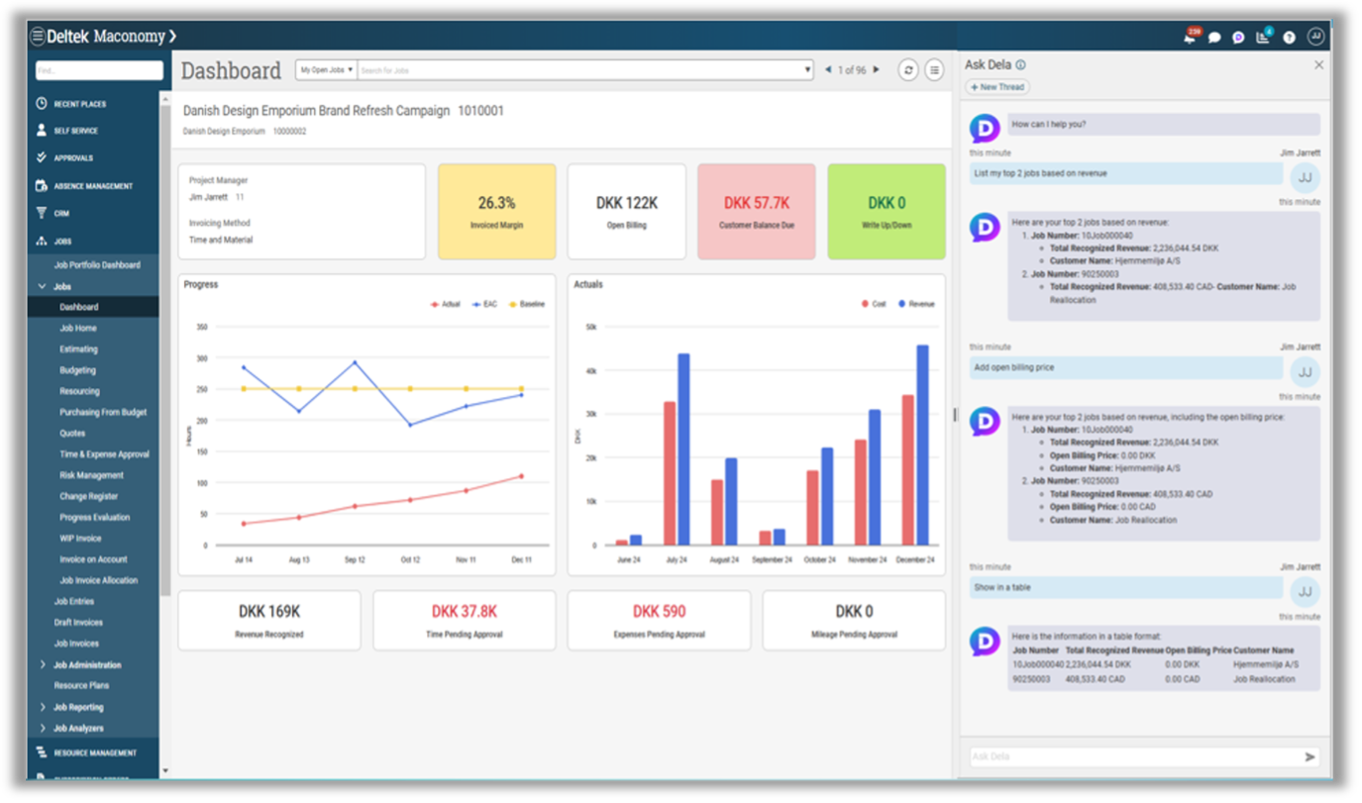The height and width of the screenshot is (803, 1362).
Task: Open the notifications bell icon
Action: (1192, 35)
